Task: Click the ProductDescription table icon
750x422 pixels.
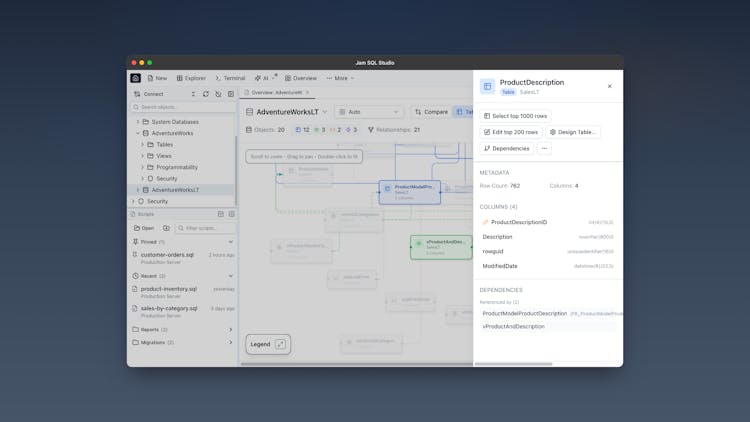Action: click(487, 87)
